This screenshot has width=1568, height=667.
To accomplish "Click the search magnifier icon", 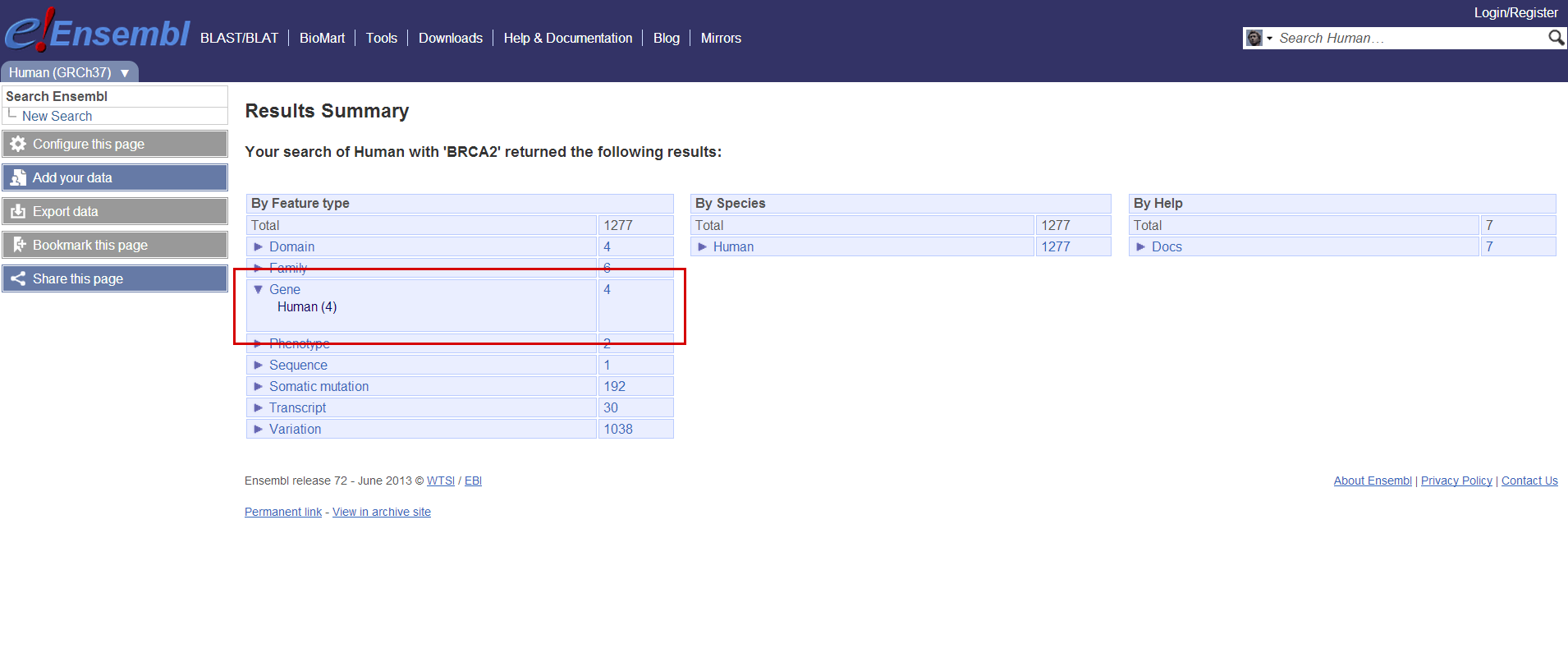I will coord(1555,38).
